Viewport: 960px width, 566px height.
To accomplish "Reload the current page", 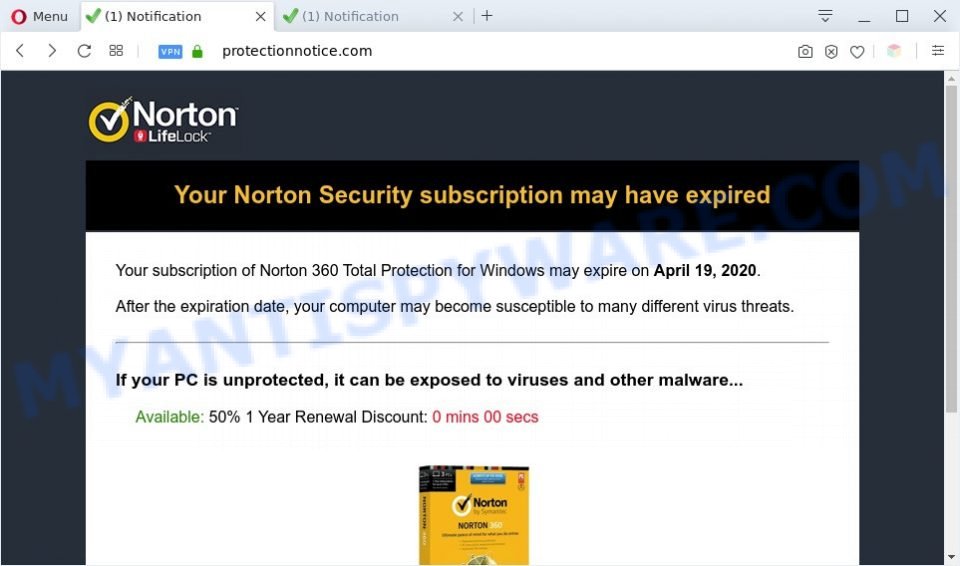I will pos(84,51).
